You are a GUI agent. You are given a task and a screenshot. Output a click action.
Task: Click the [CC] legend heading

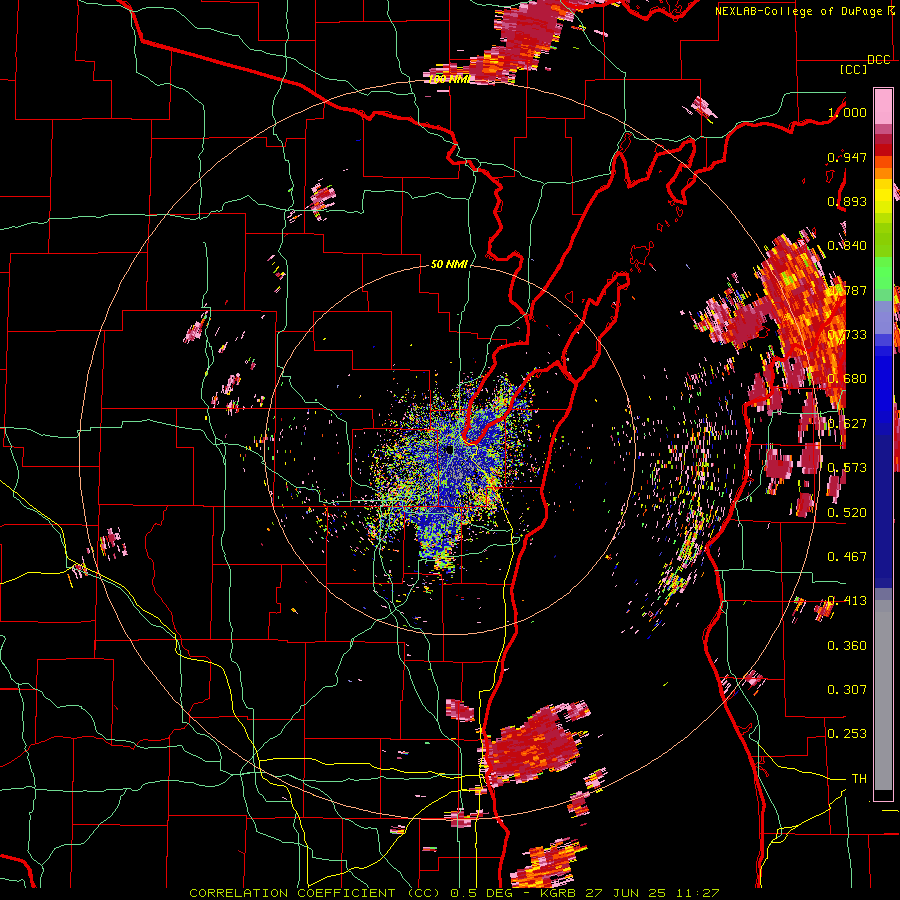[853, 69]
